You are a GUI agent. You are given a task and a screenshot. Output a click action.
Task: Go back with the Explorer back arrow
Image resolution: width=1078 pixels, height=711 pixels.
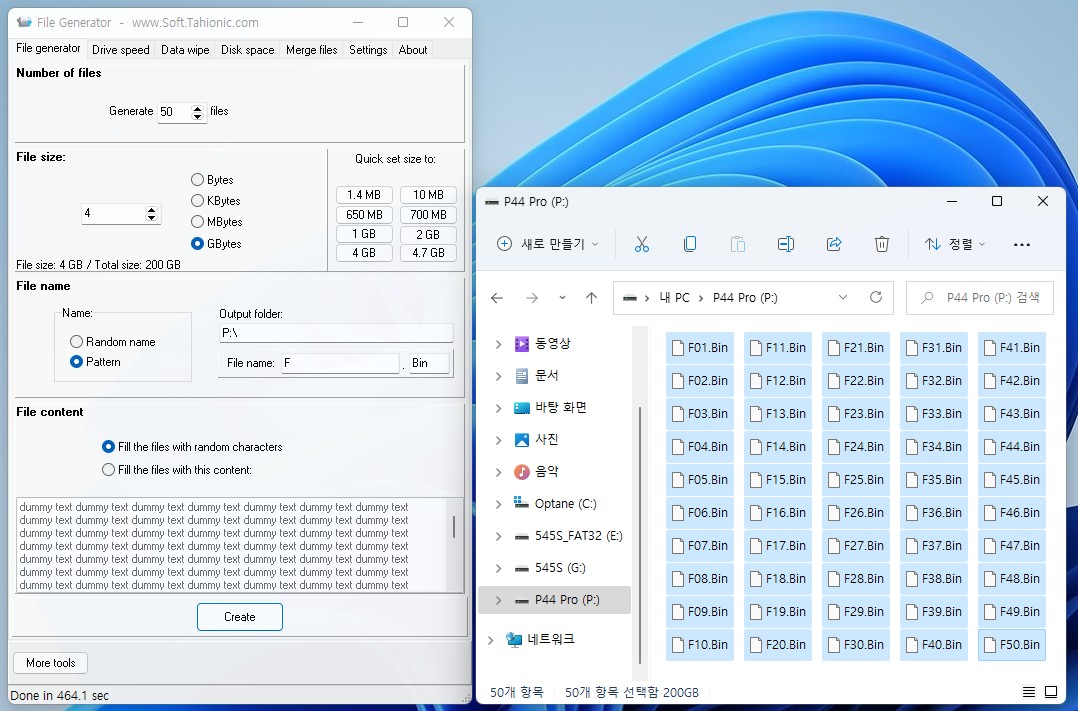(497, 298)
